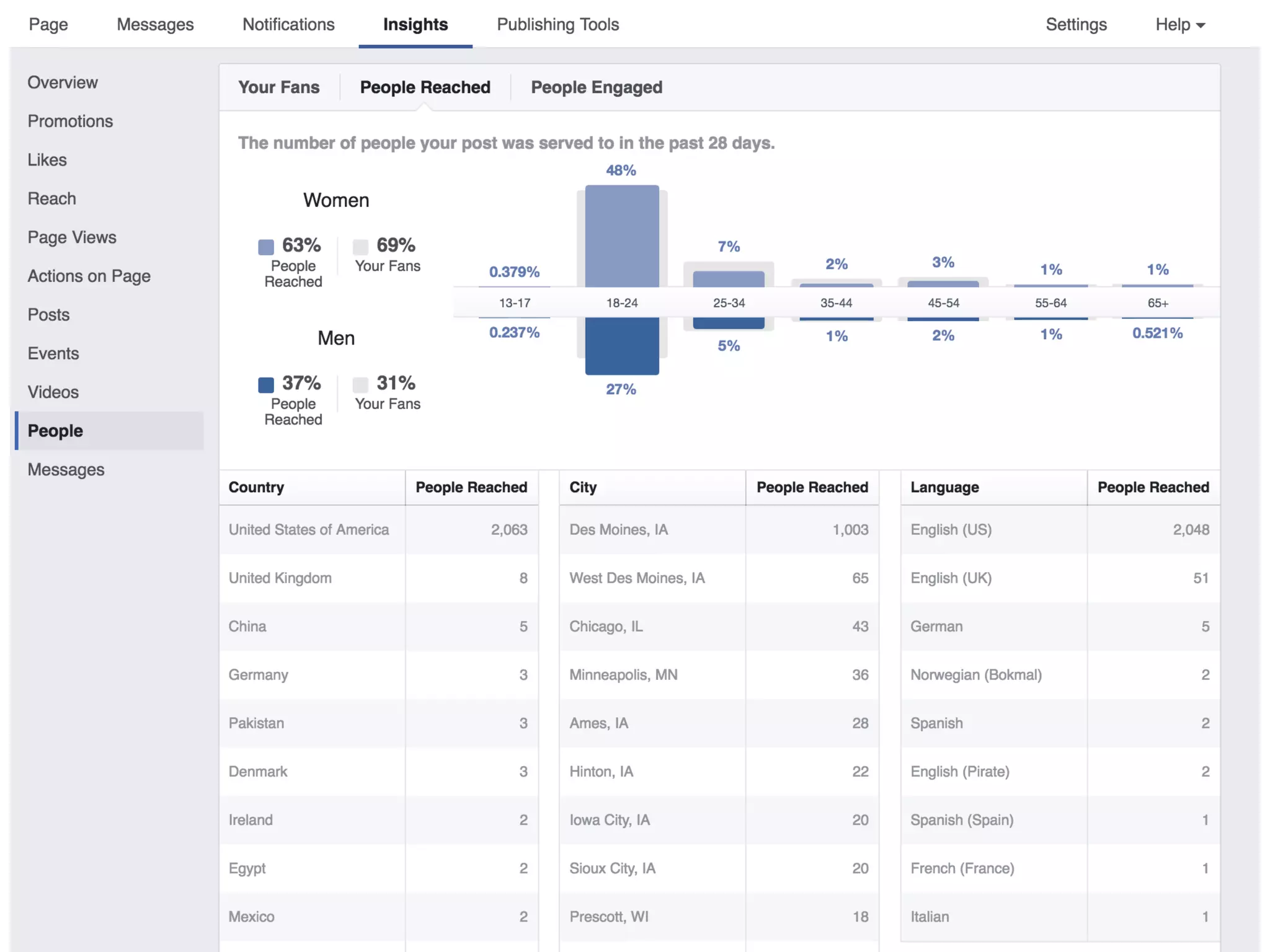Click the Women Your Fans gray swatch

[360, 247]
